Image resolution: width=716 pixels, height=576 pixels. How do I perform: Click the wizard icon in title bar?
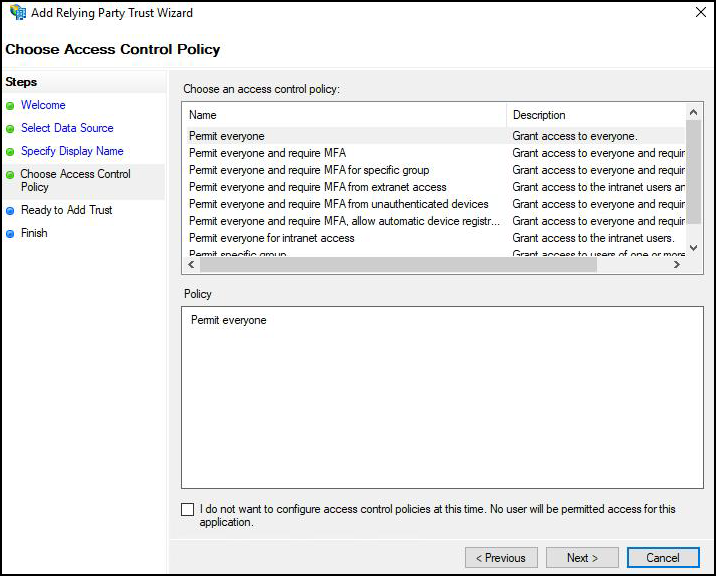click(x=17, y=14)
